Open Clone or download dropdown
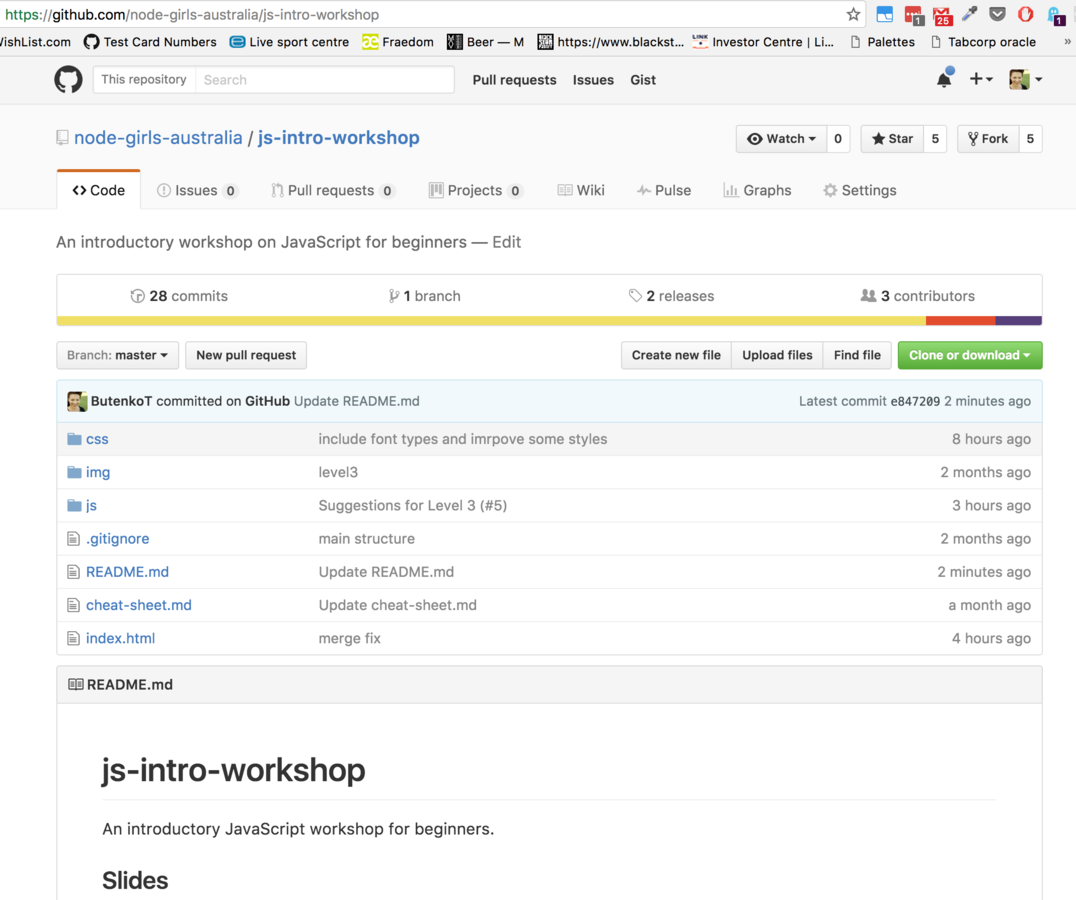The height and width of the screenshot is (900, 1076). point(970,355)
